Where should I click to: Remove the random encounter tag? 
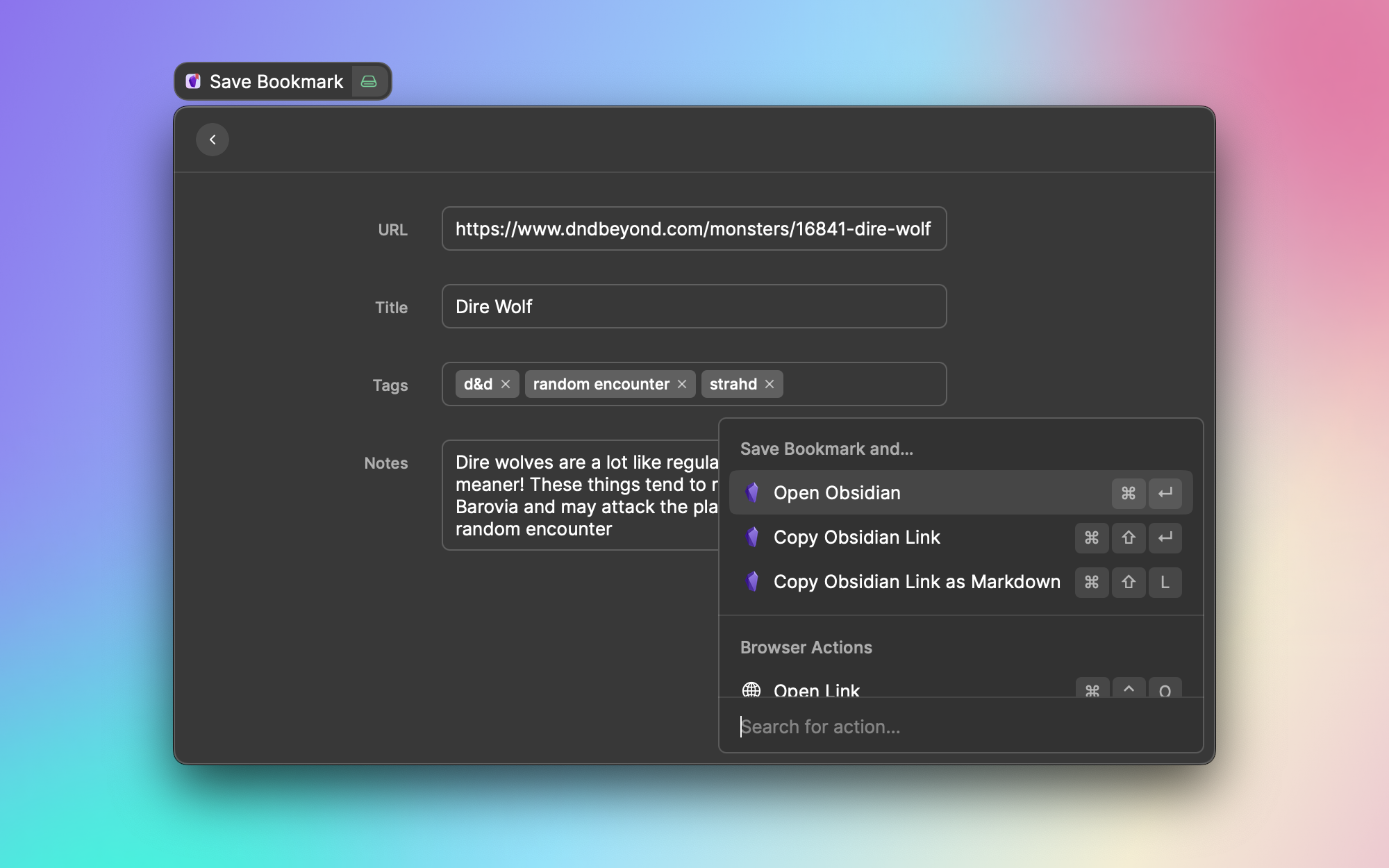pyautogui.click(x=682, y=383)
